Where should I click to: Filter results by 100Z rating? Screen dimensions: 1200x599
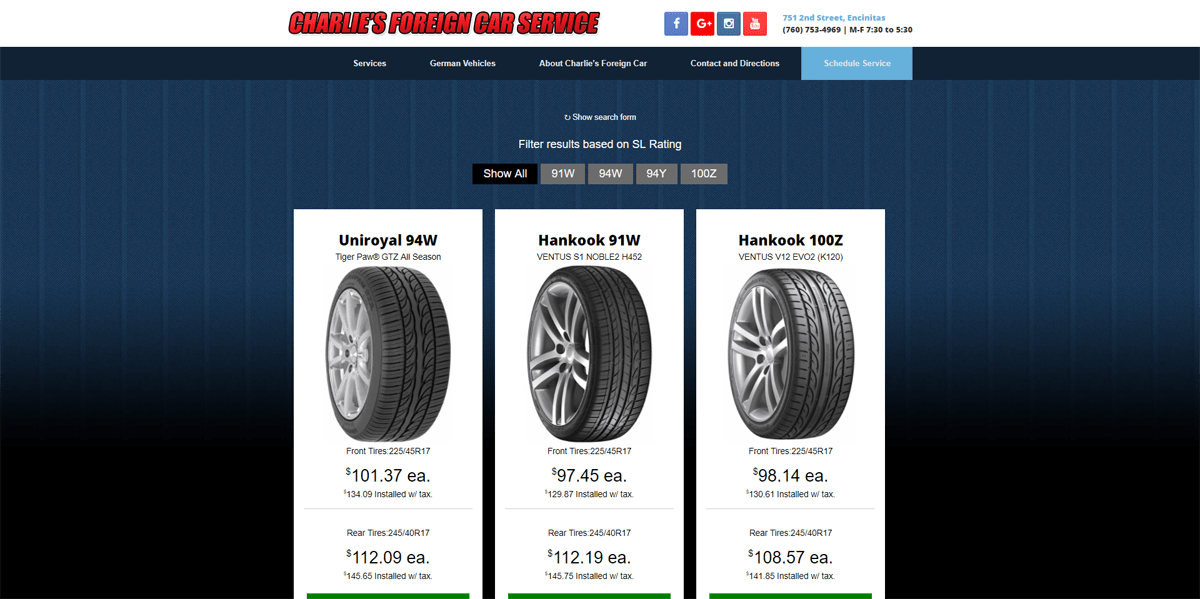point(704,174)
